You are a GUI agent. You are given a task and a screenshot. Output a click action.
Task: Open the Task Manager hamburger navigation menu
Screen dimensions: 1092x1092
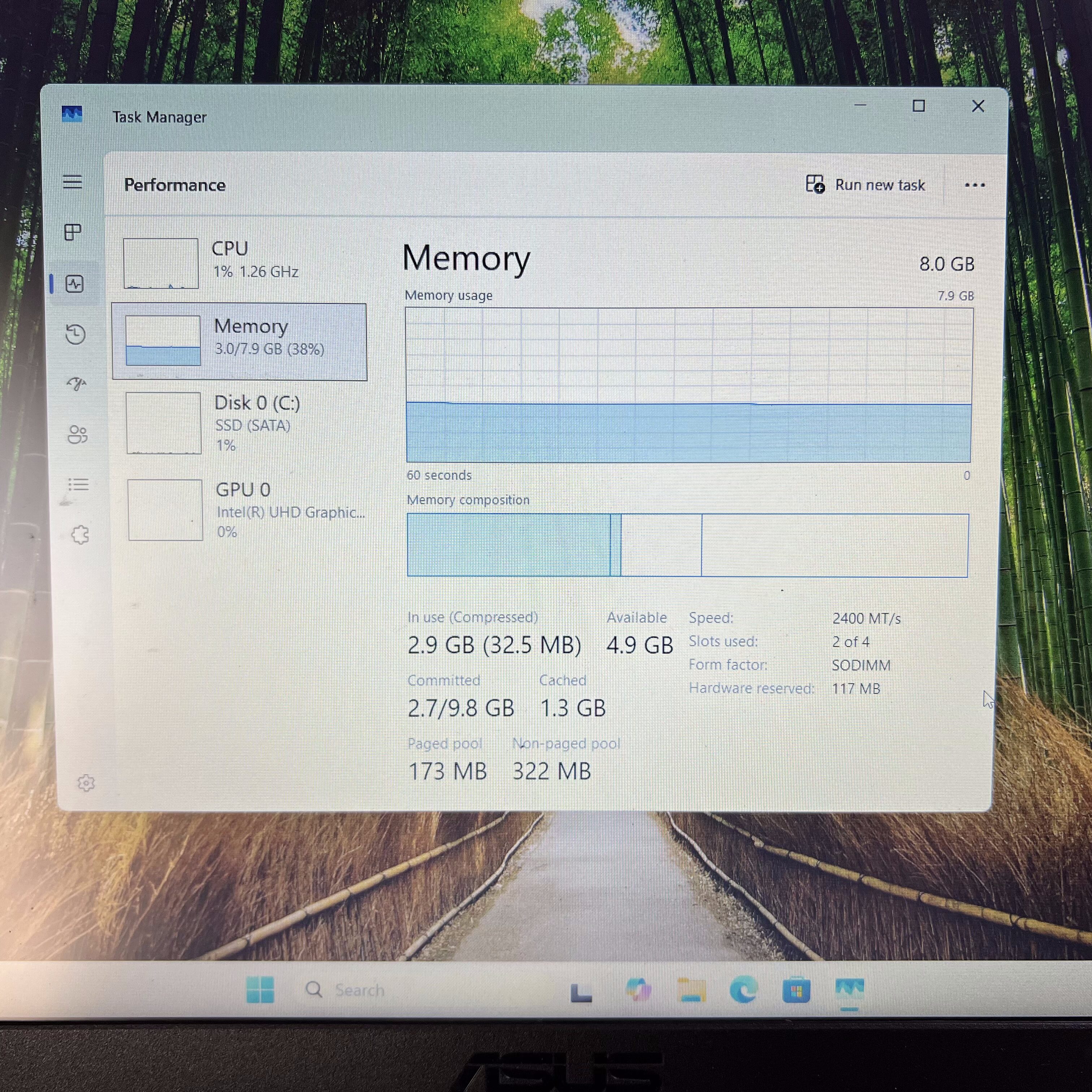coord(72,182)
